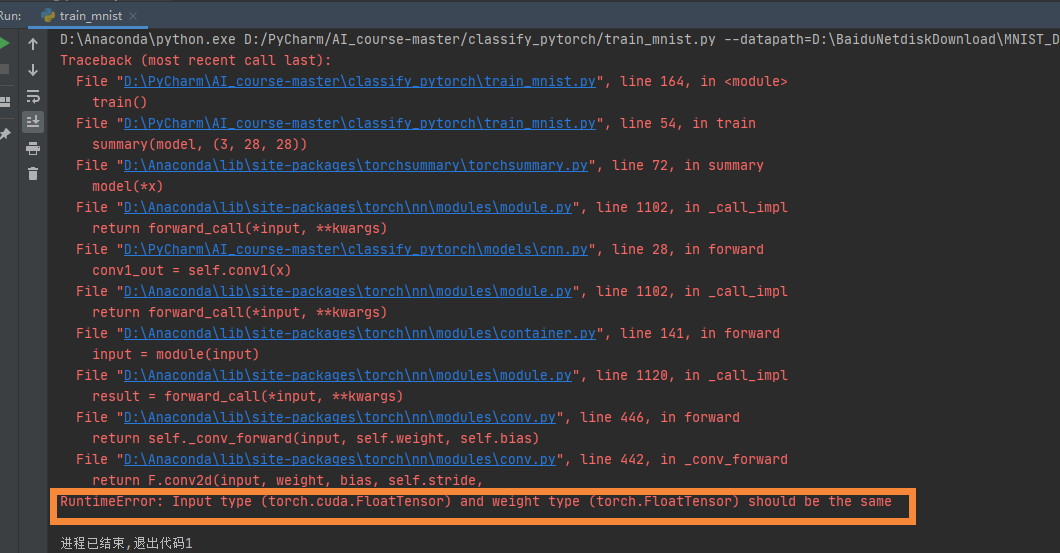Viewport: 1060px width, 553px height.
Task: Stop the process with the square stop icon
Action: 4,70
